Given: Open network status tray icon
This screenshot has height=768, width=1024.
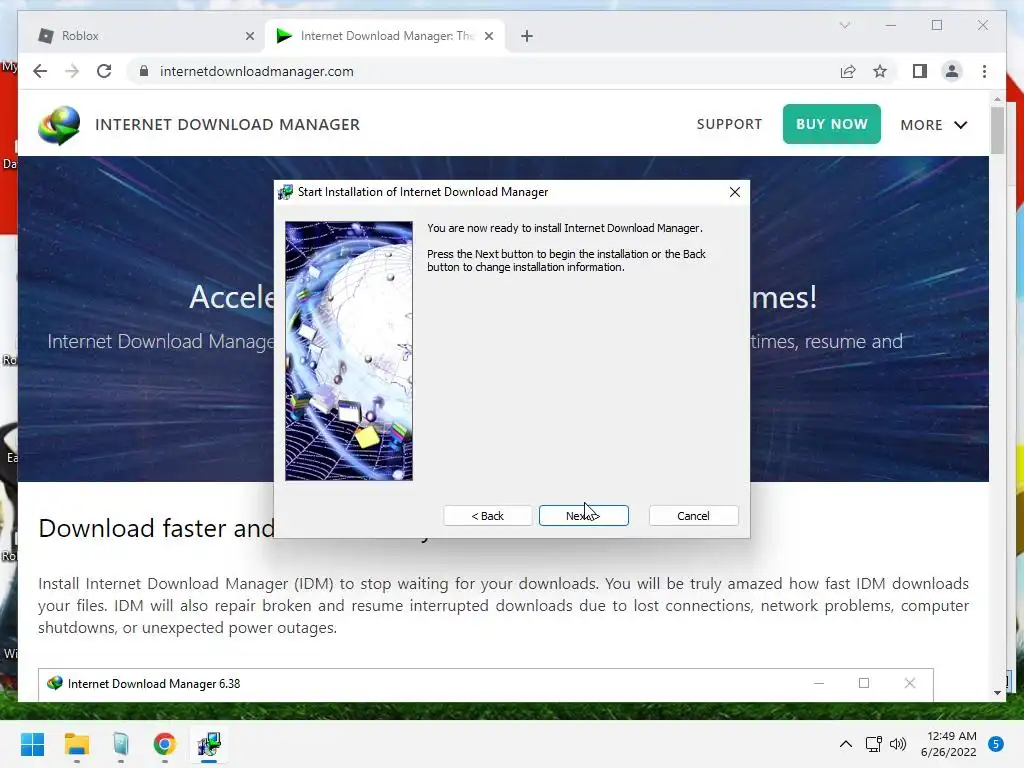Looking at the screenshot, I should (873, 744).
